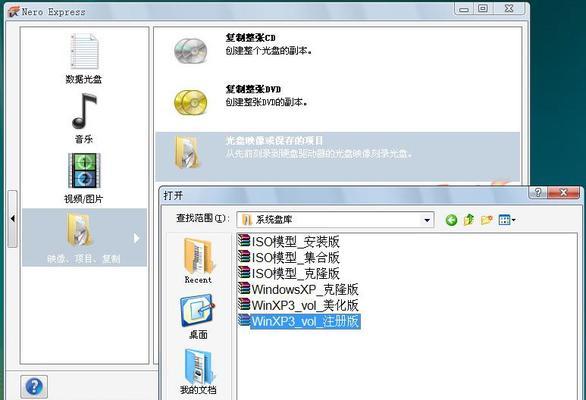This screenshot has height=400, width=586.
Task: Choose the 音乐 music note icon
Action: [x=84, y=111]
